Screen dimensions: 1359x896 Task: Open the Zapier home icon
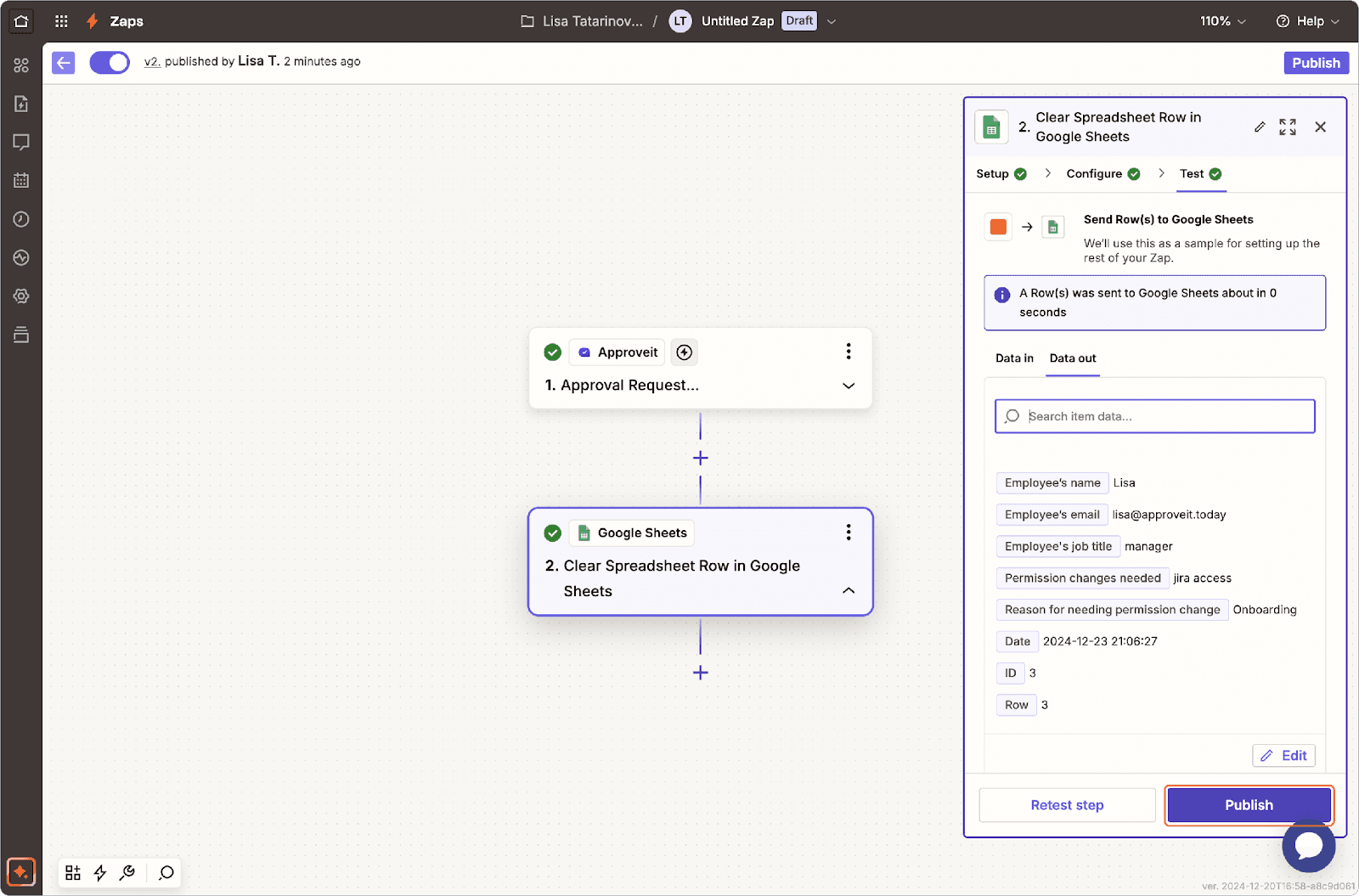(x=21, y=21)
